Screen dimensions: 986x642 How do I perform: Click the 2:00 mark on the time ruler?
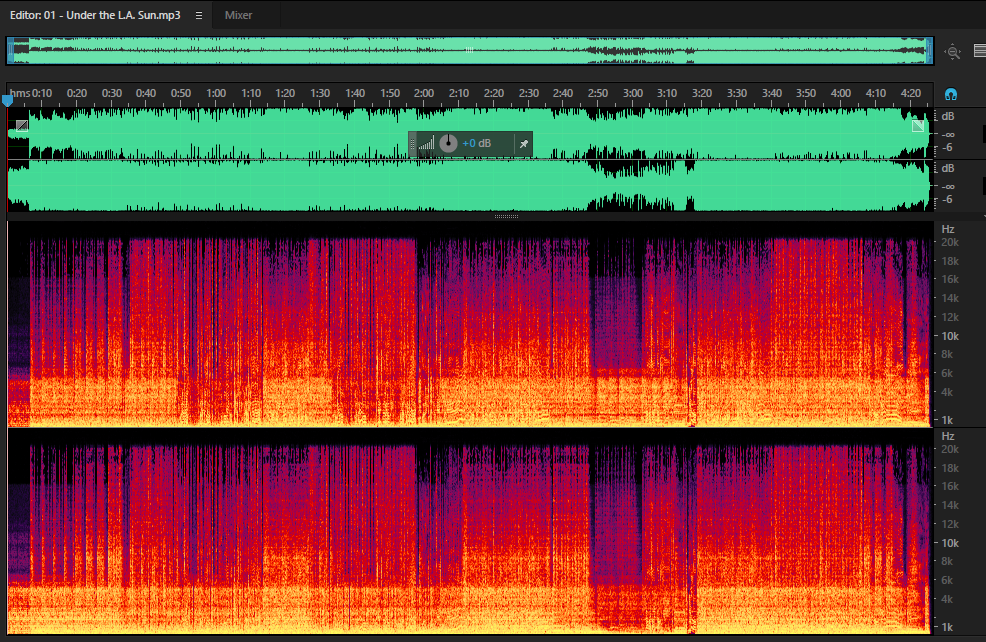424,93
